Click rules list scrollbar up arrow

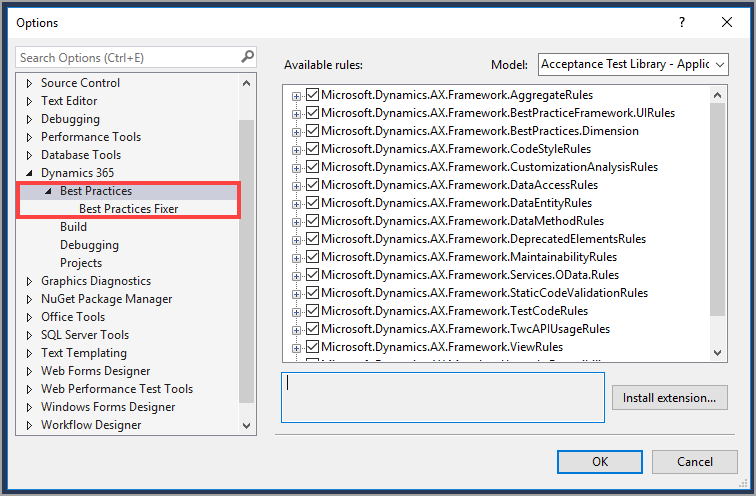[717, 95]
